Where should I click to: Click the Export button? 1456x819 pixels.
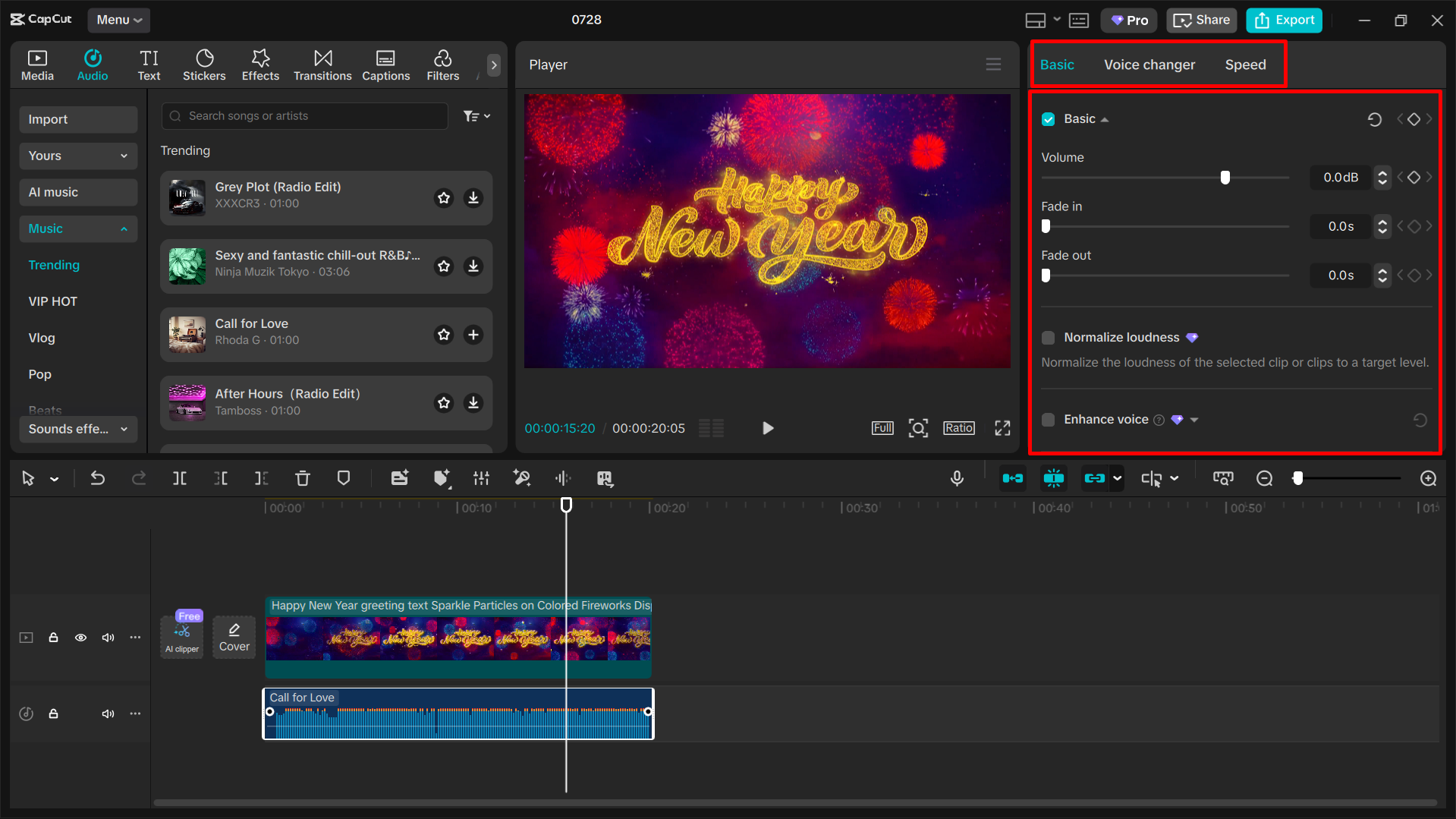coord(1283,20)
